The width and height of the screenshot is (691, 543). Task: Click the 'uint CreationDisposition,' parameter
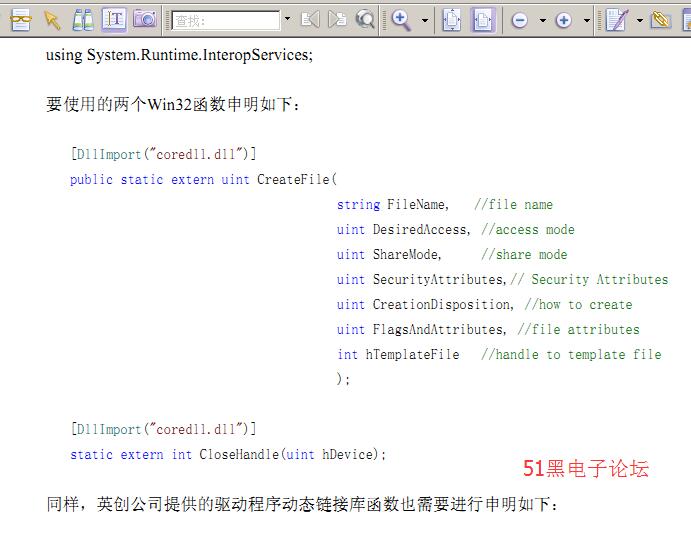tap(425, 305)
